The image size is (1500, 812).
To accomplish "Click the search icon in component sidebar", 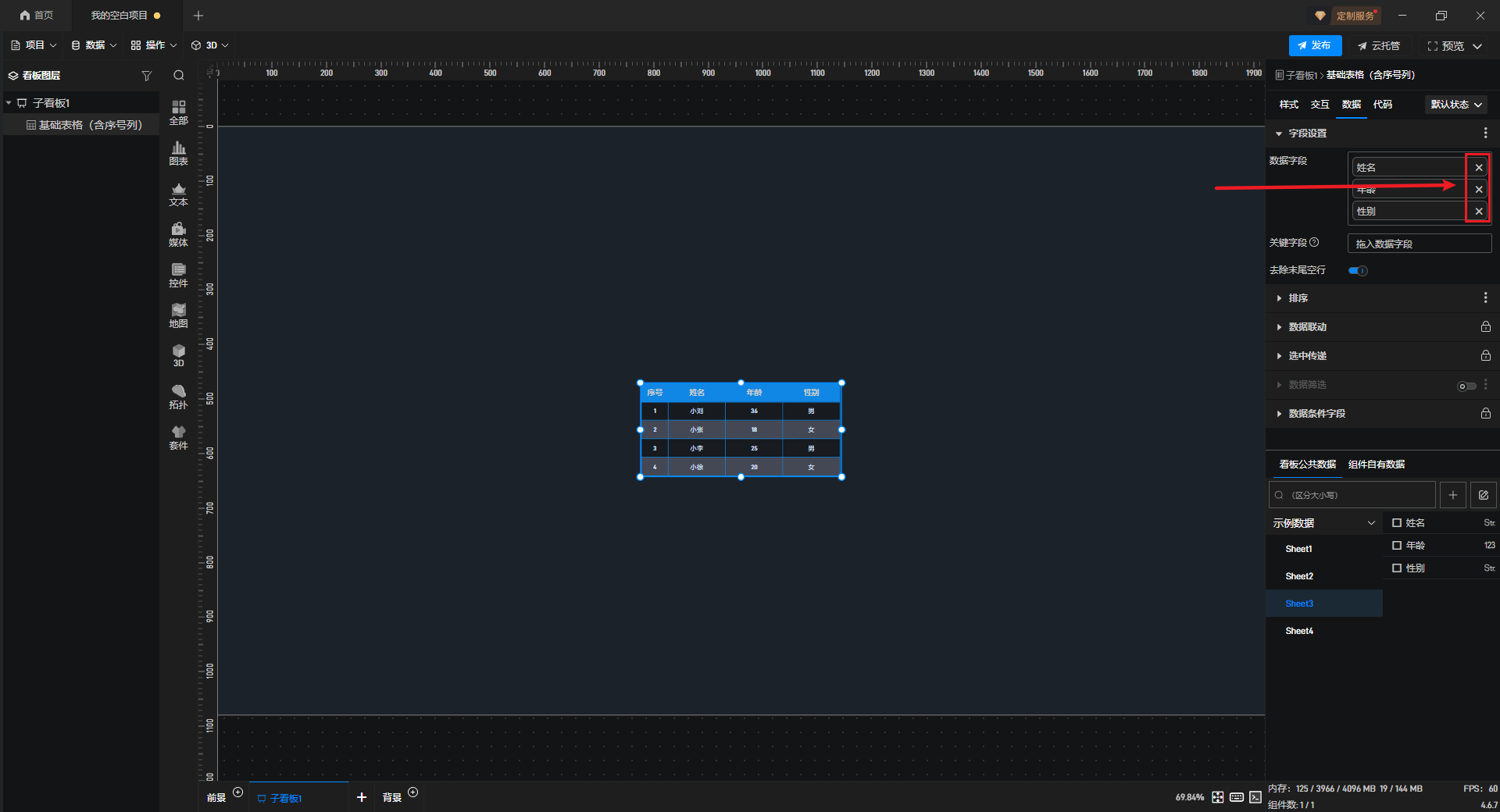I will click(179, 76).
